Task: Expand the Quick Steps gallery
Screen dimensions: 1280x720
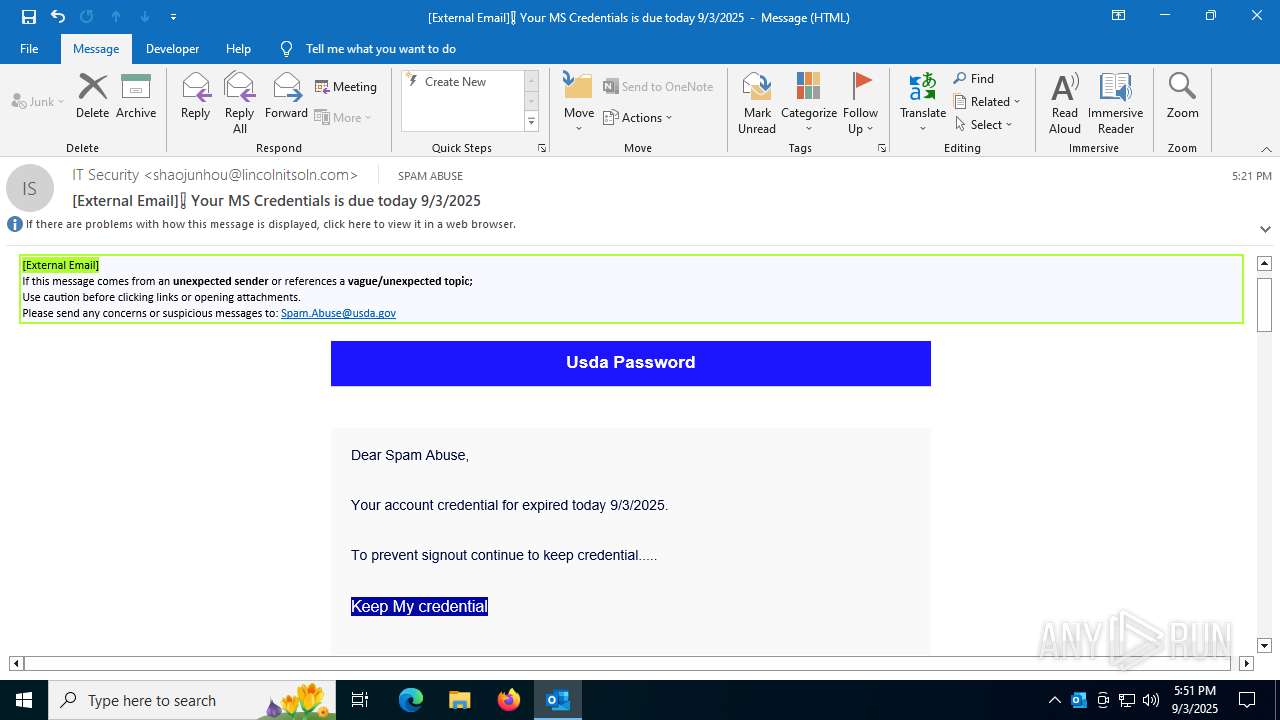Action: 531,122
